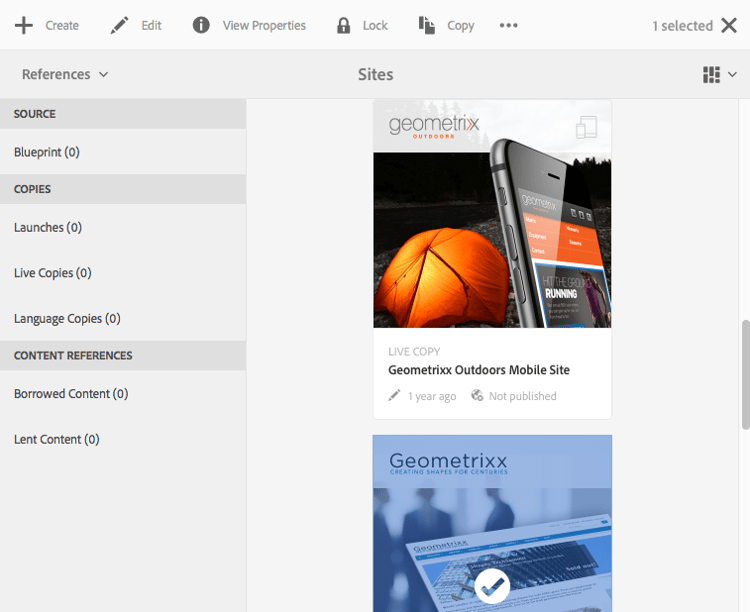
Task: Click the pencil icon beside 1 year ago
Action: tap(394, 396)
